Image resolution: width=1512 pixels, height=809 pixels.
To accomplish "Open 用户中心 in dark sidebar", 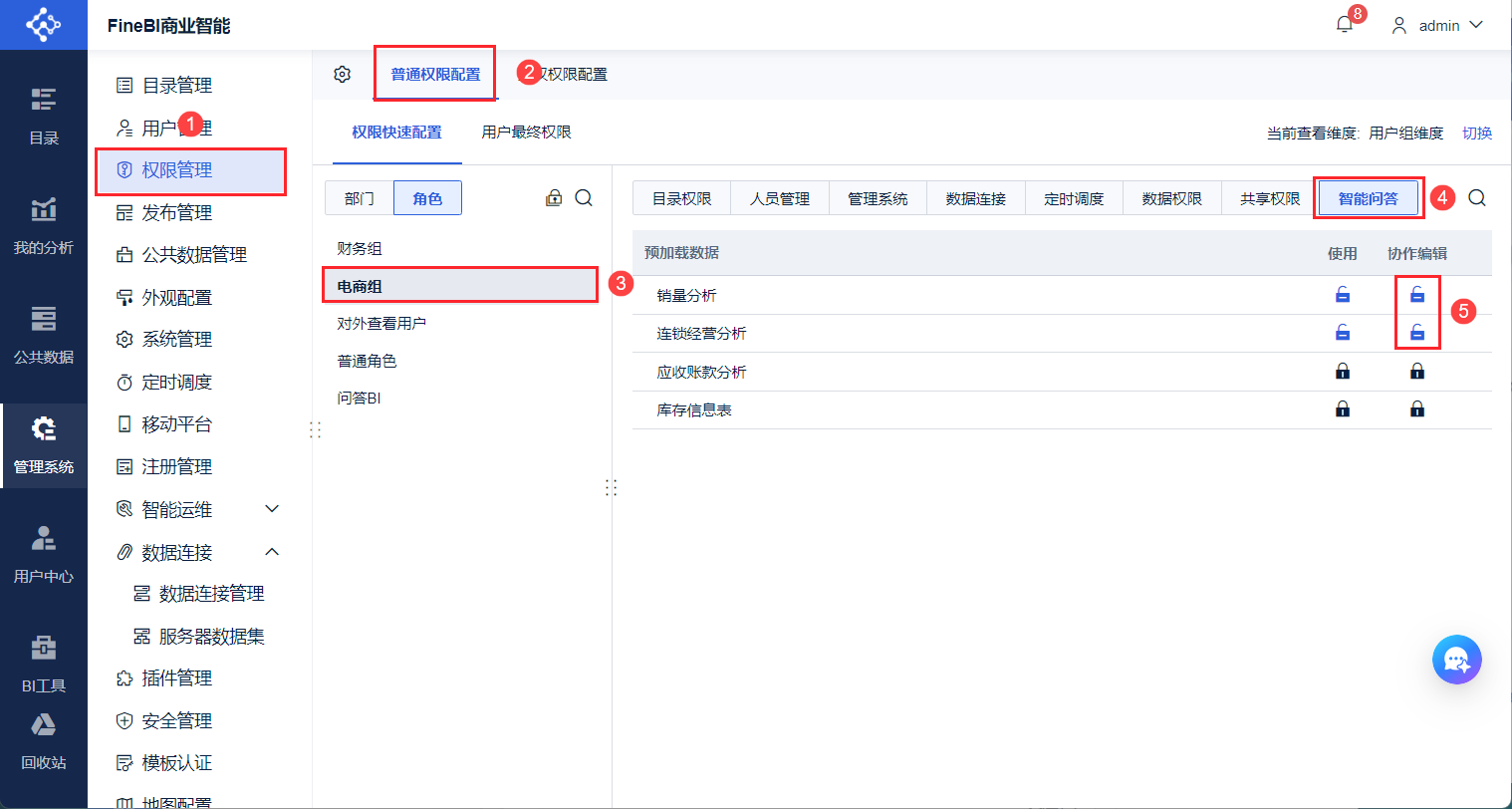I will click(43, 554).
